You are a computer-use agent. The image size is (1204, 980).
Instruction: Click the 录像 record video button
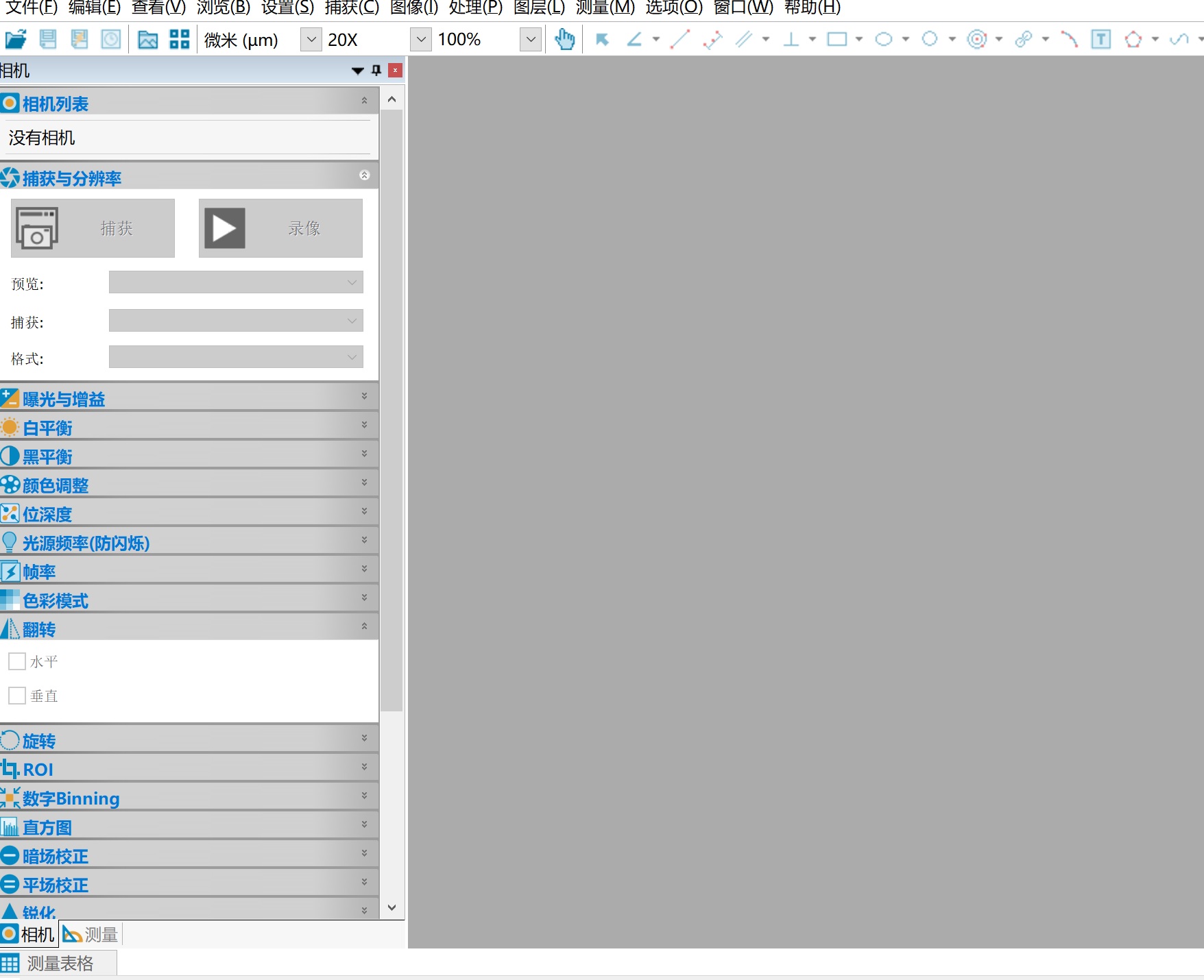pos(280,228)
